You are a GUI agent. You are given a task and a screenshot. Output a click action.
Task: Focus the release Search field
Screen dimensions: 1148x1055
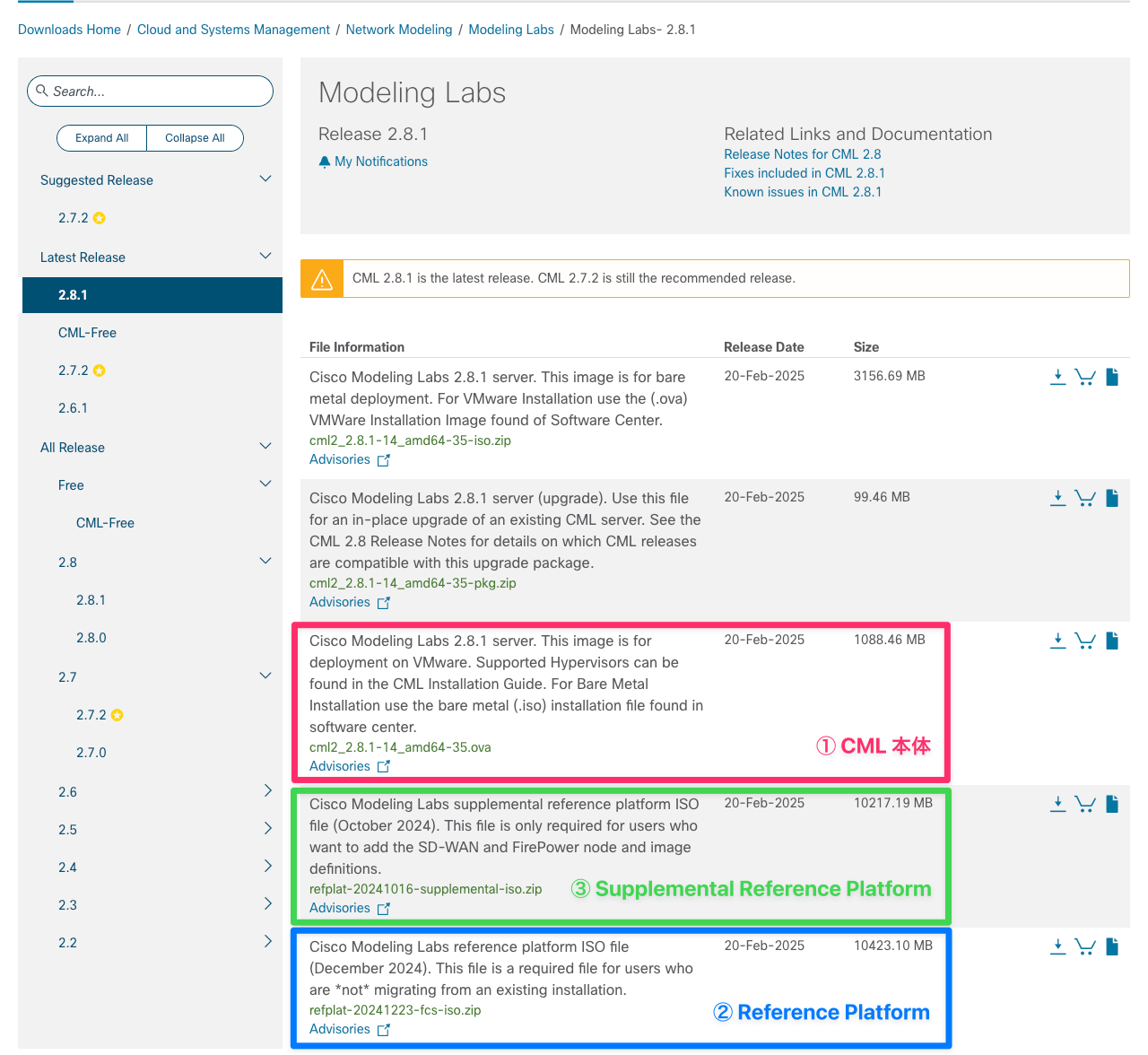[x=151, y=92]
